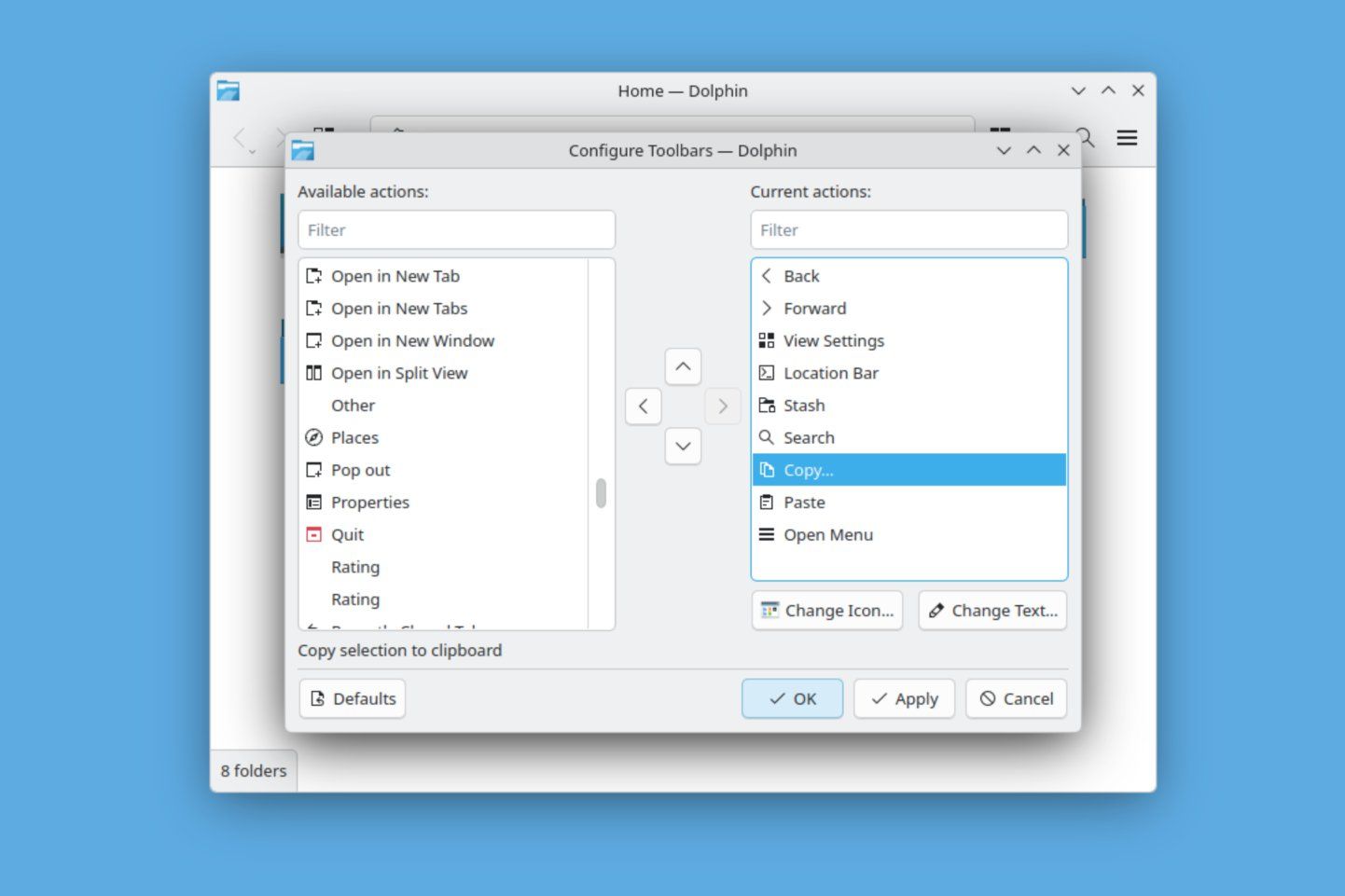Select Places in available actions
Viewport: 1345px width, 896px height.
[444, 437]
